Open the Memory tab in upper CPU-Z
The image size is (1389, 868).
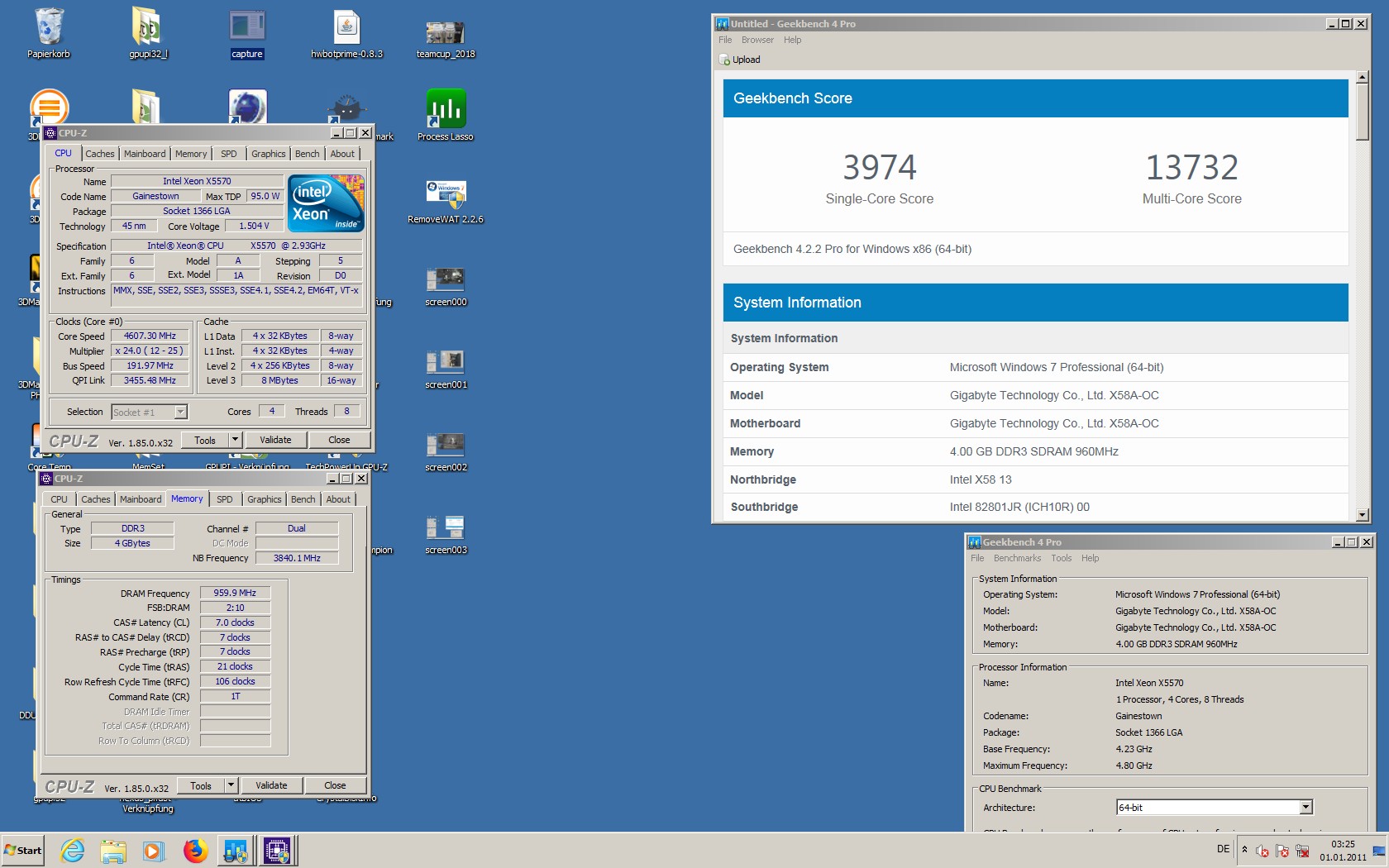click(x=191, y=154)
